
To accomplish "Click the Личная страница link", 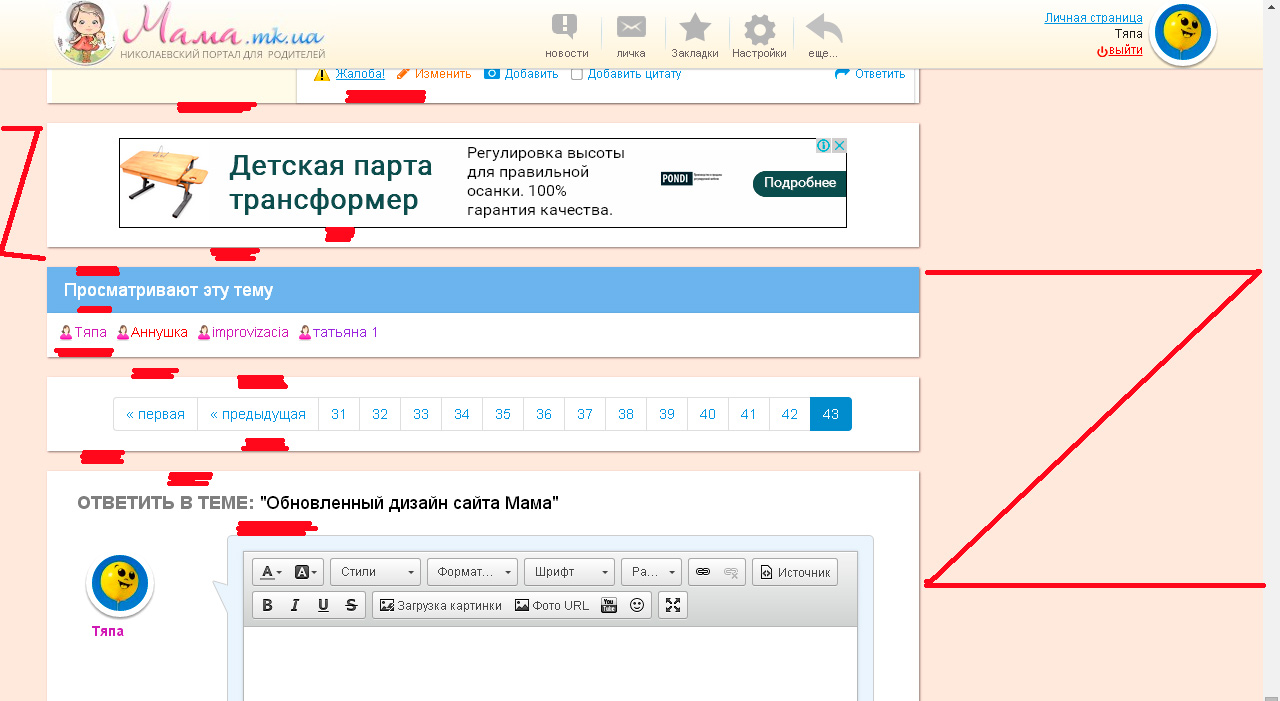I will pyautogui.click(x=1093, y=18).
